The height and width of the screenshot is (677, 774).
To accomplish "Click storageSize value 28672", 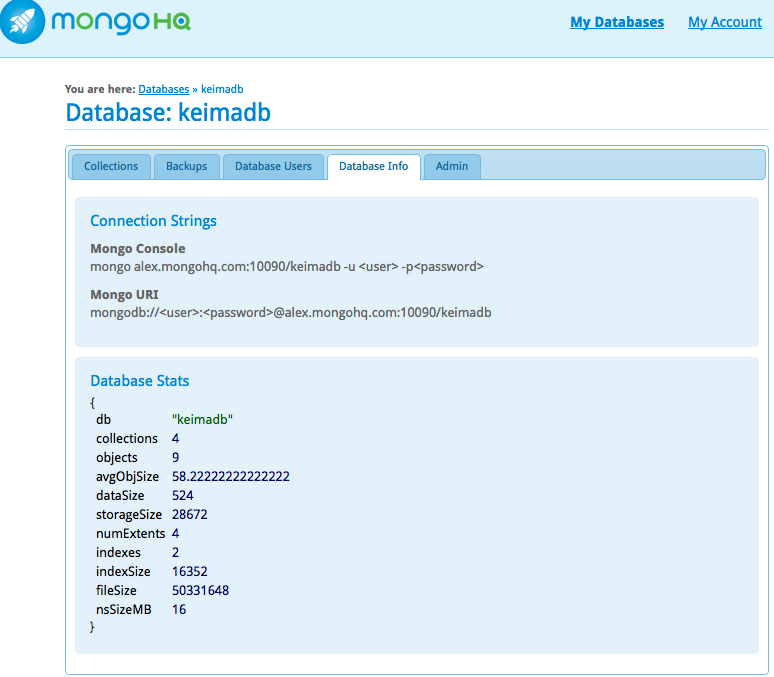I will (x=190, y=515).
